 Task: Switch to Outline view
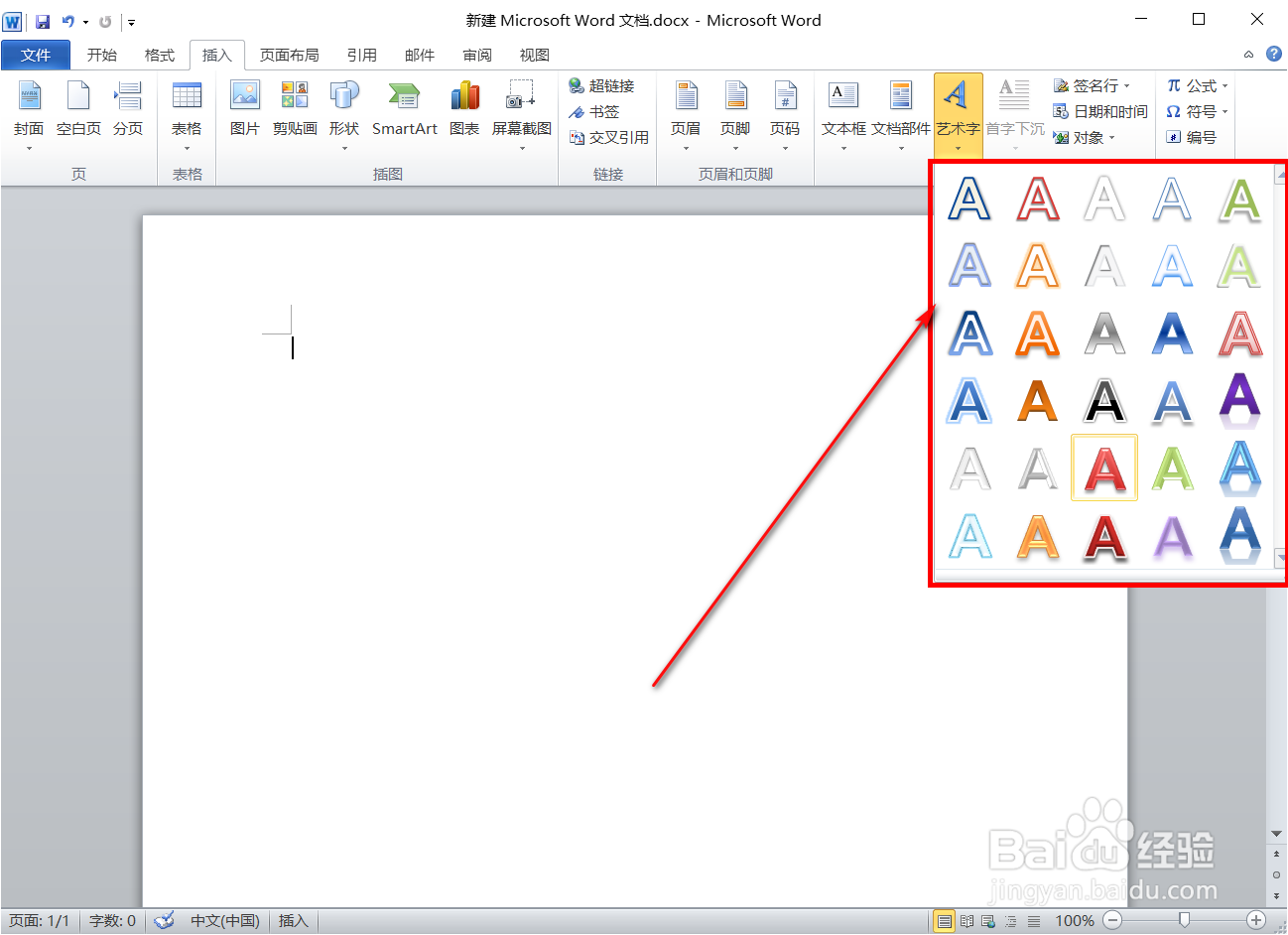(x=1010, y=921)
